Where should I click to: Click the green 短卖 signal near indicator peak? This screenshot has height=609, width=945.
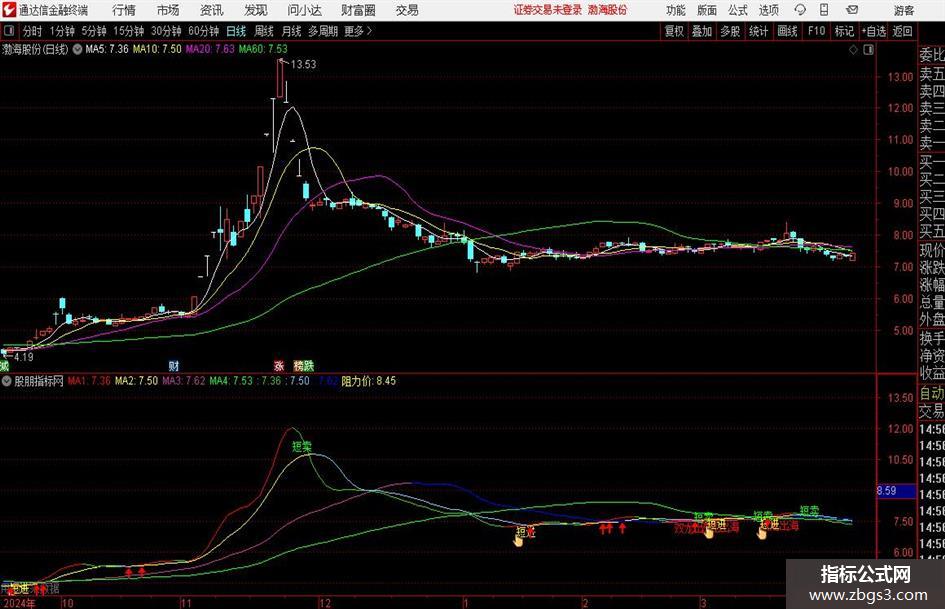pos(302,447)
